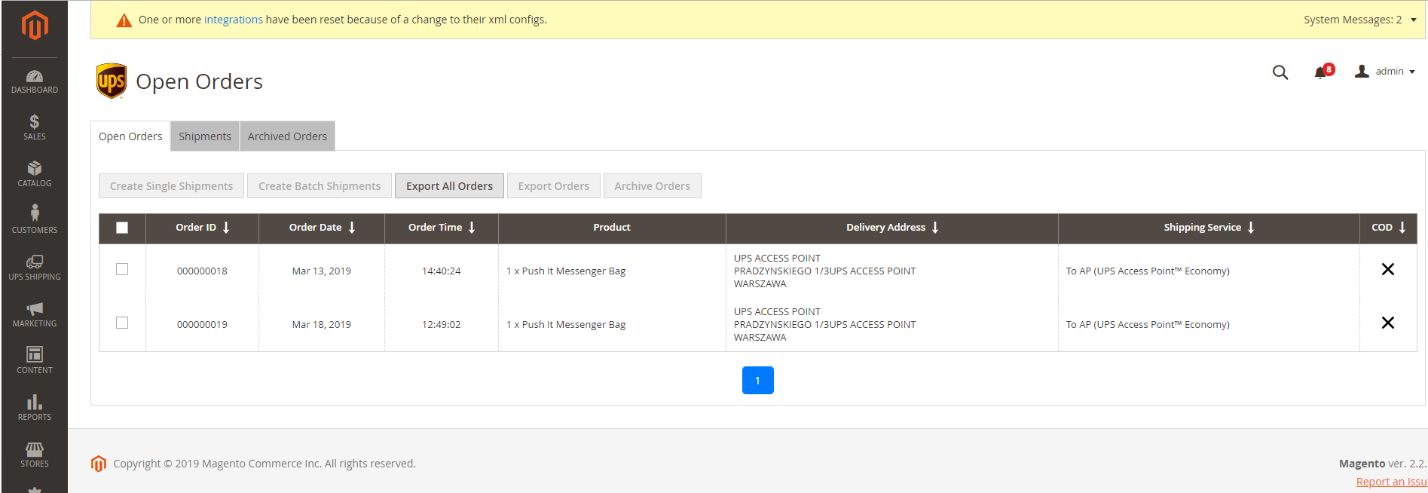Click the Magento logo in the footer
Screen dimensions: 1428x493
click(x=98, y=463)
